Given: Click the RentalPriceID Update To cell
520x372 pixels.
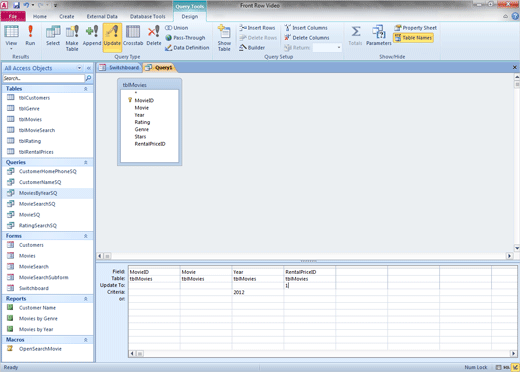Looking at the screenshot, I should pyautogui.click(x=309, y=286).
